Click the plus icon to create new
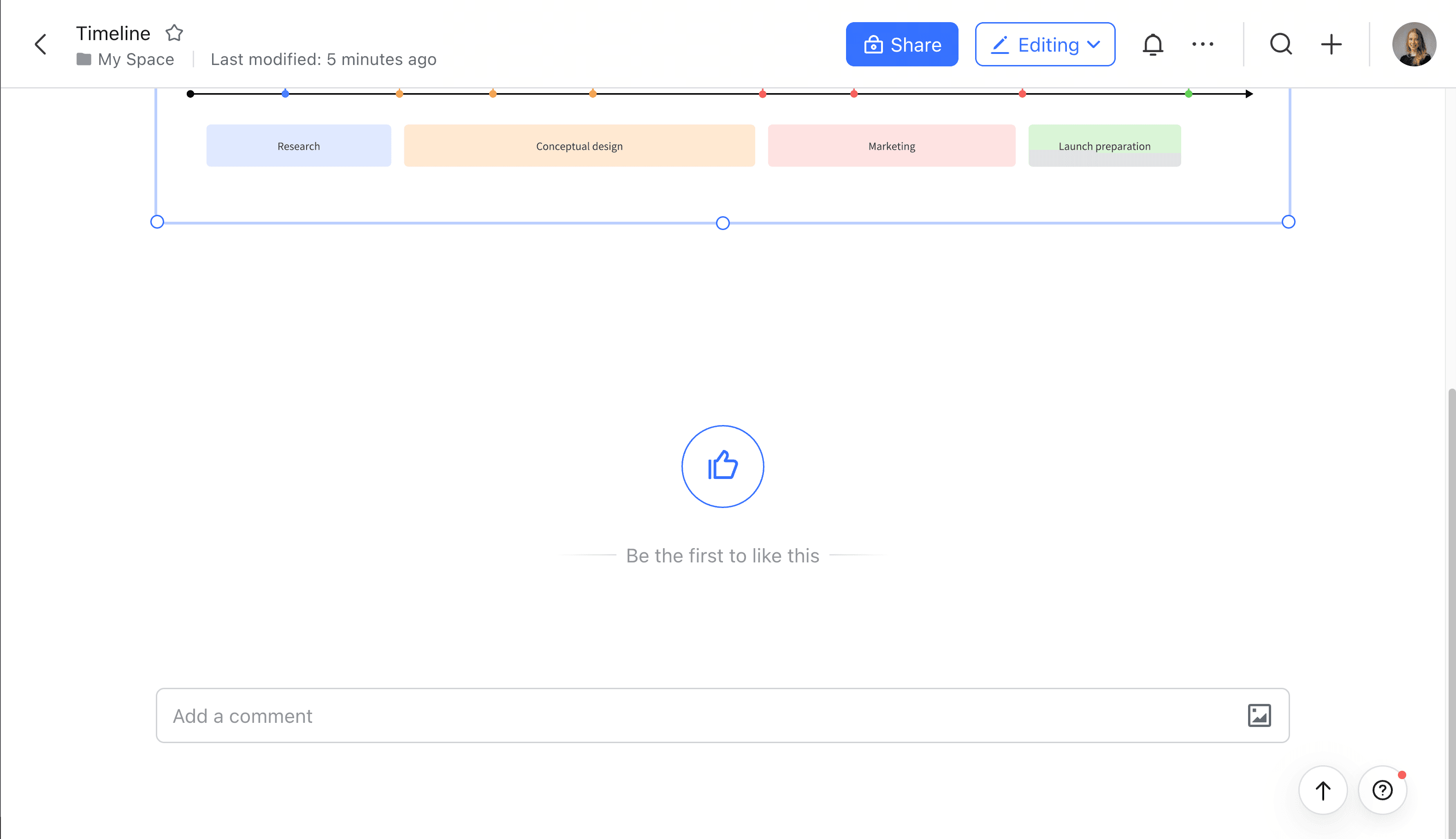1456x839 pixels. [x=1331, y=44]
